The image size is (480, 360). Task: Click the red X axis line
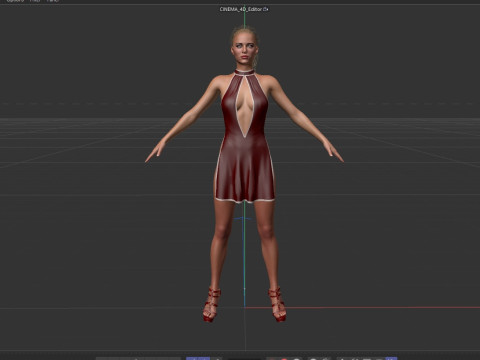pyautogui.click(x=362, y=307)
